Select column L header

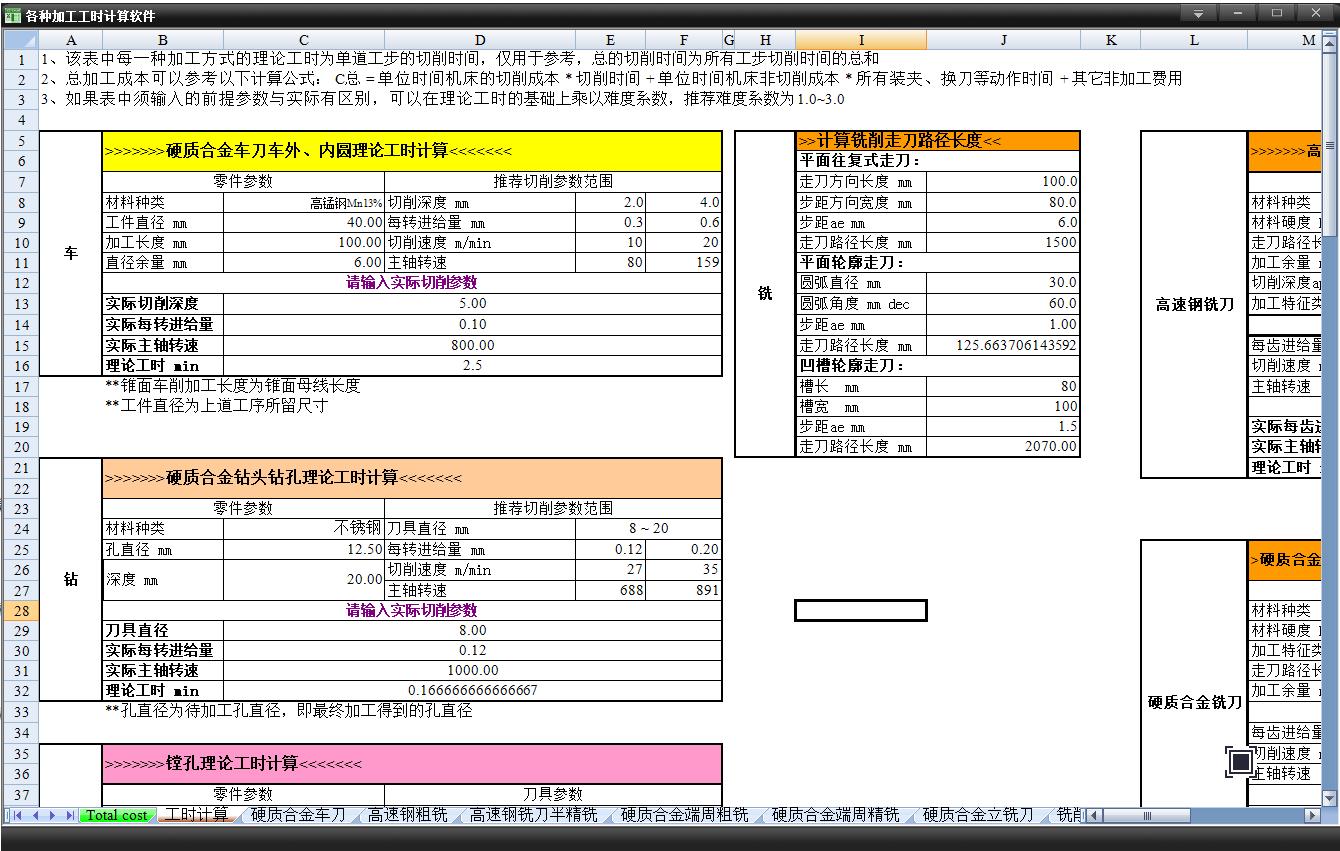(1194, 40)
